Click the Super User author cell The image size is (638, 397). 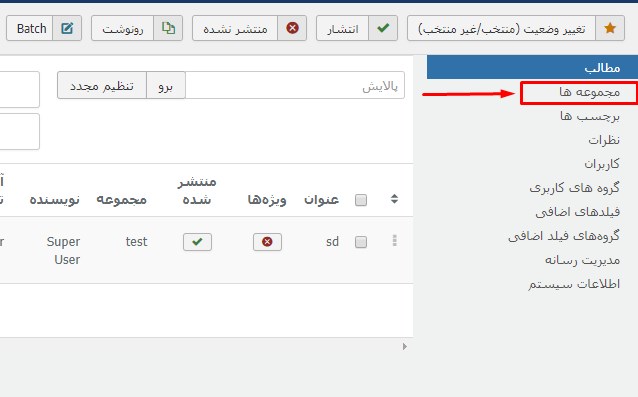pyautogui.click(x=63, y=251)
